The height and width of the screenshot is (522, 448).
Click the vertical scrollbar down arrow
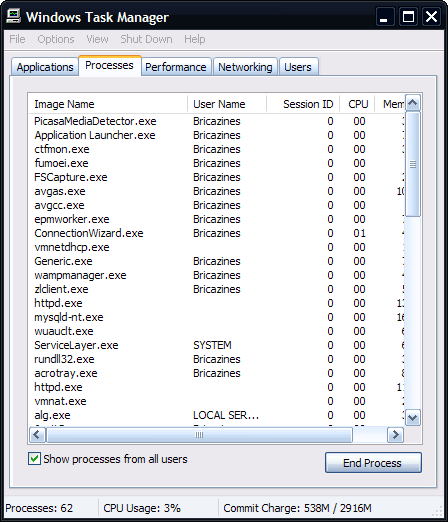point(413,418)
